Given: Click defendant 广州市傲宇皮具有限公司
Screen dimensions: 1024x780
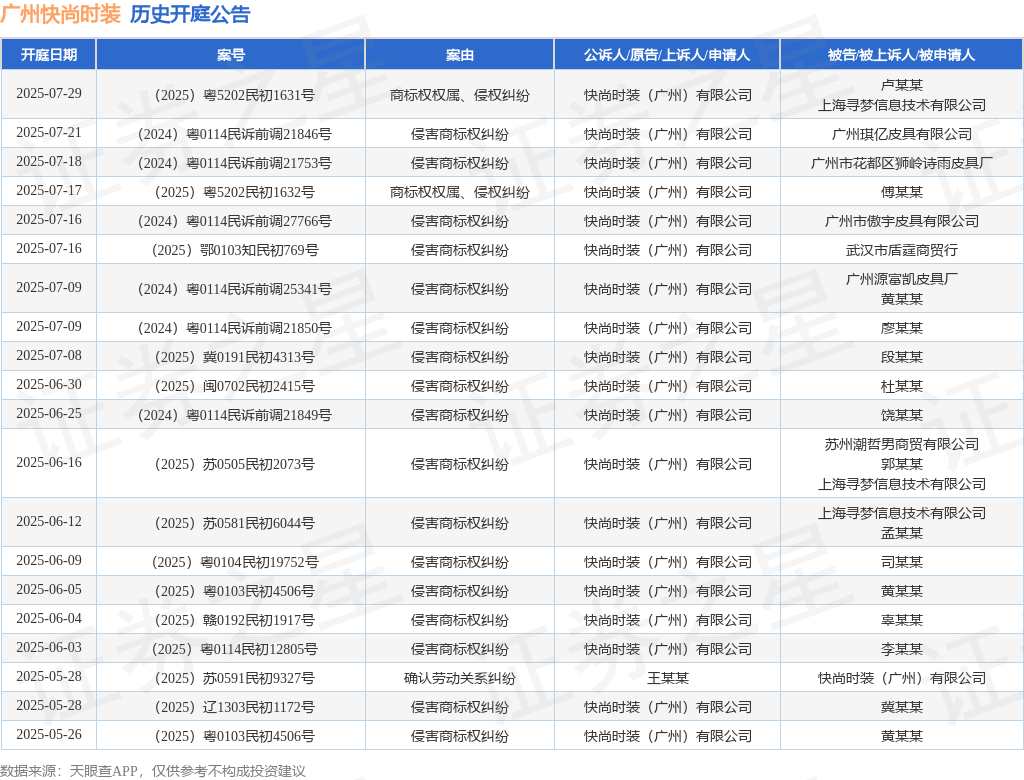Looking at the screenshot, I should click(x=902, y=221).
